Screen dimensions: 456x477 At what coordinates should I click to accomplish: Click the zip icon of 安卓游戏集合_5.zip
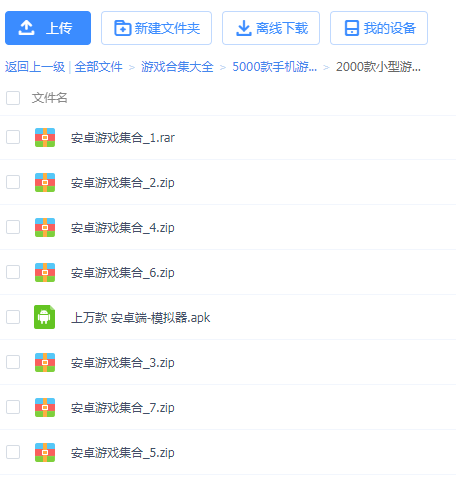point(45,452)
